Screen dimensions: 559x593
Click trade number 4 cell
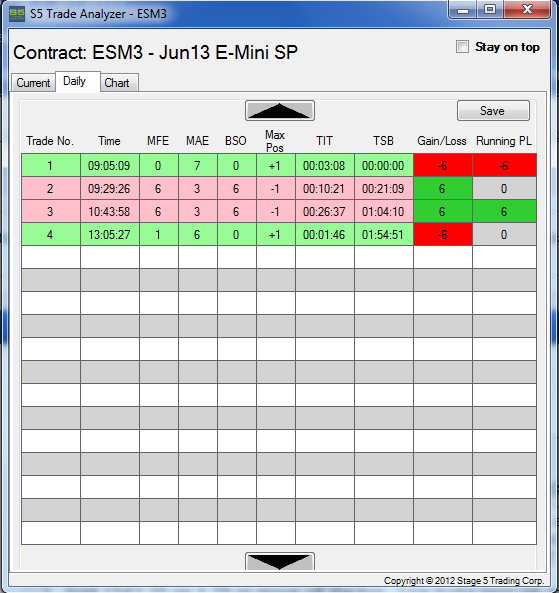(51, 234)
